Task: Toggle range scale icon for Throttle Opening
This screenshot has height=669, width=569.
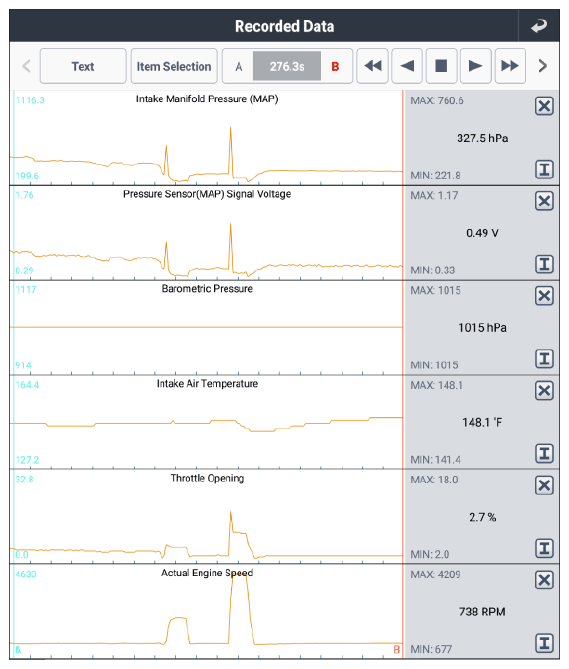Action: tap(544, 548)
